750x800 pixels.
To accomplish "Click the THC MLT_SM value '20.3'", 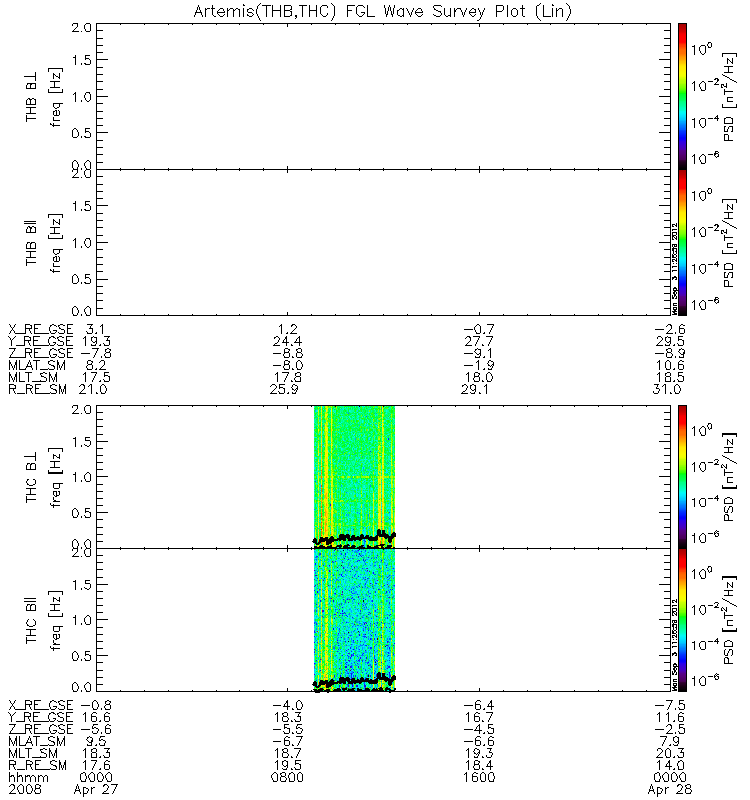I will [x=670, y=753].
